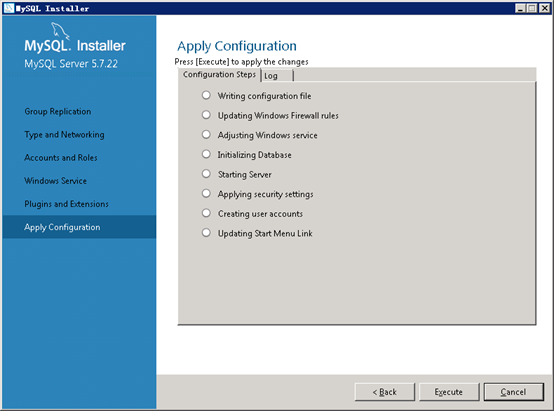Click the 'MySQL Server 5.7.22' label
Viewport: 554px width, 411px height.
coord(71,64)
